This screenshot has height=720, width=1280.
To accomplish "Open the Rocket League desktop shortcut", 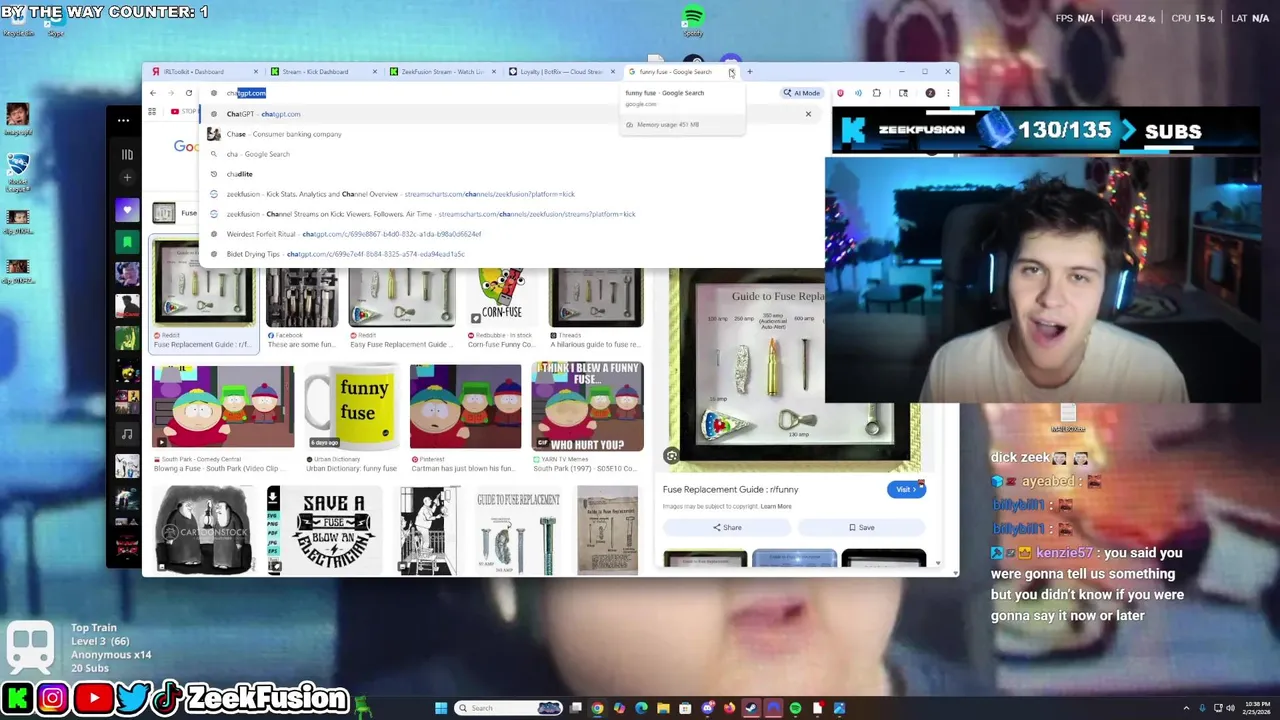I will (x=17, y=169).
